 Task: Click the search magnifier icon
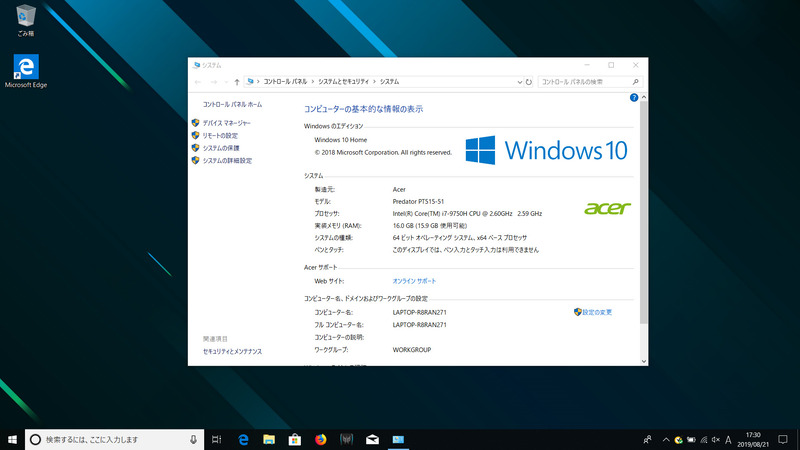point(635,82)
